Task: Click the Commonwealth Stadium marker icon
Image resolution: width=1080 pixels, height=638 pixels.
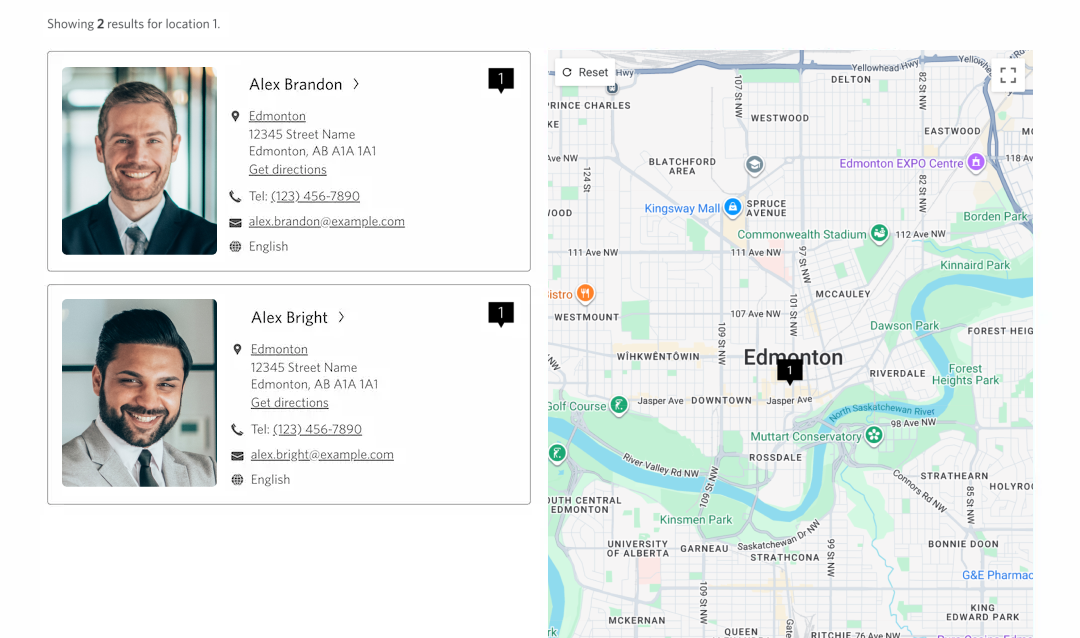Action: click(879, 233)
